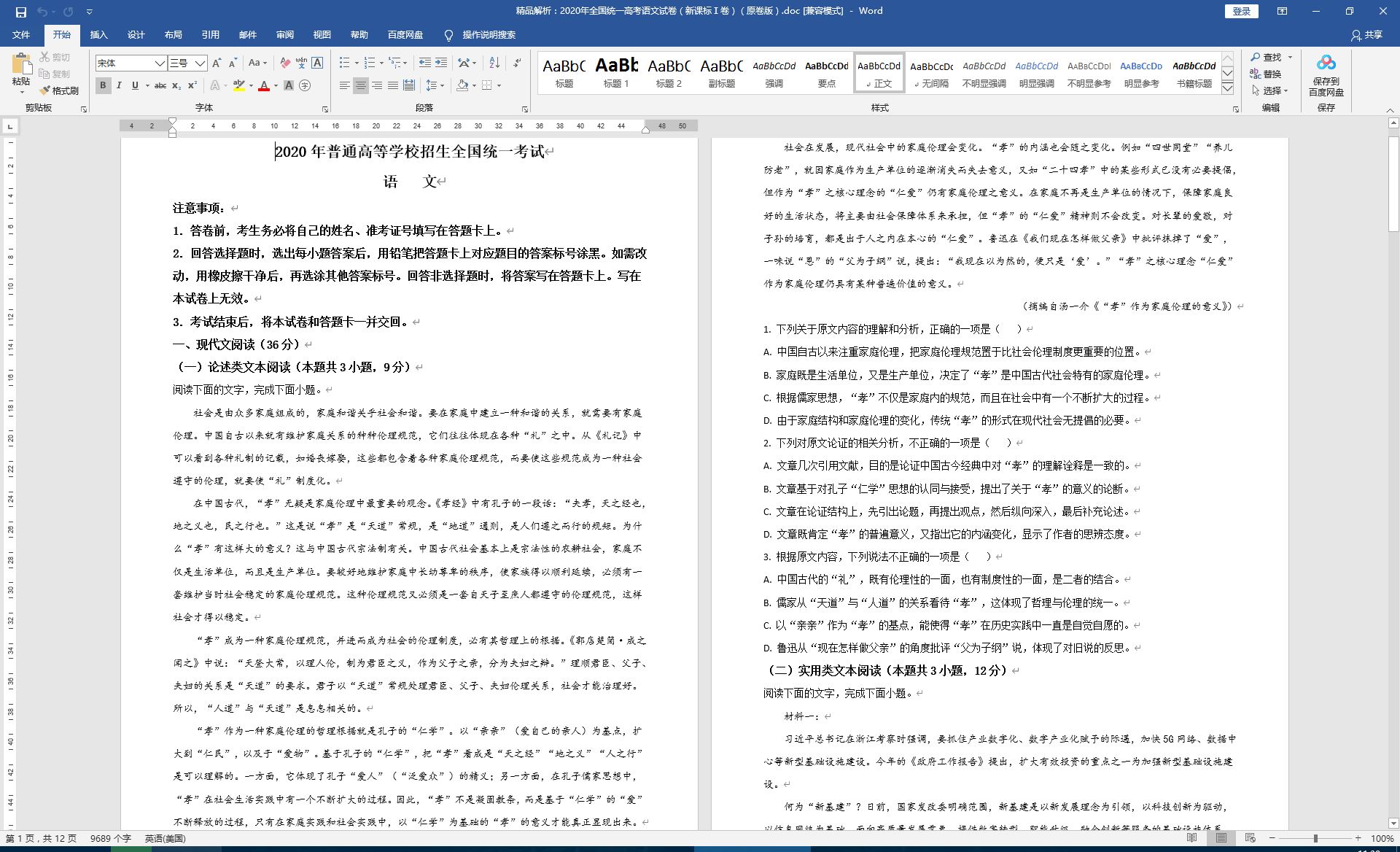This screenshot has height=852, width=1400.
Task: Open the 插入 (Insert) ribbon tab
Action: pos(98,35)
